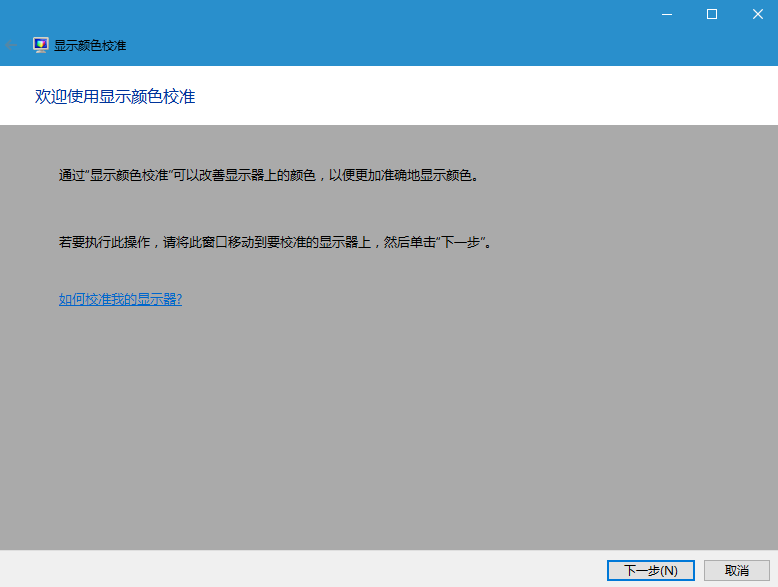This screenshot has width=778, height=587.
Task: Click the quoted 显示颜色校准 in first paragraph
Action: [128, 175]
